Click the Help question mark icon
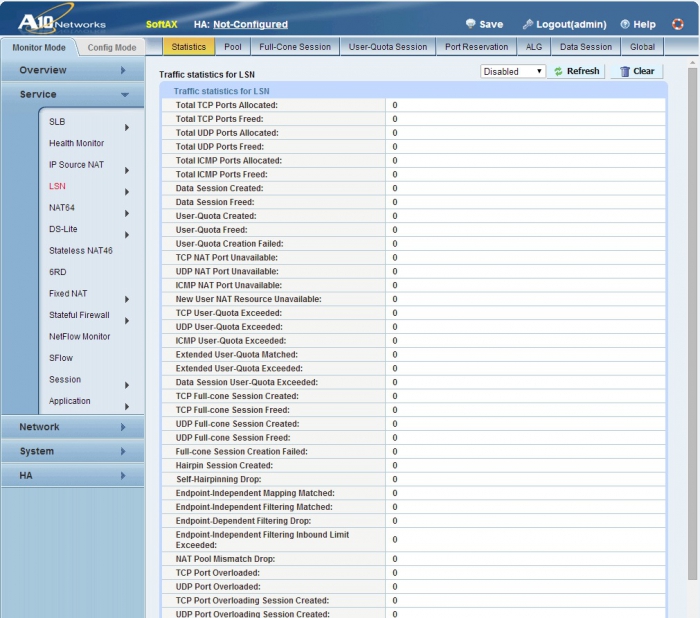 click(625, 24)
